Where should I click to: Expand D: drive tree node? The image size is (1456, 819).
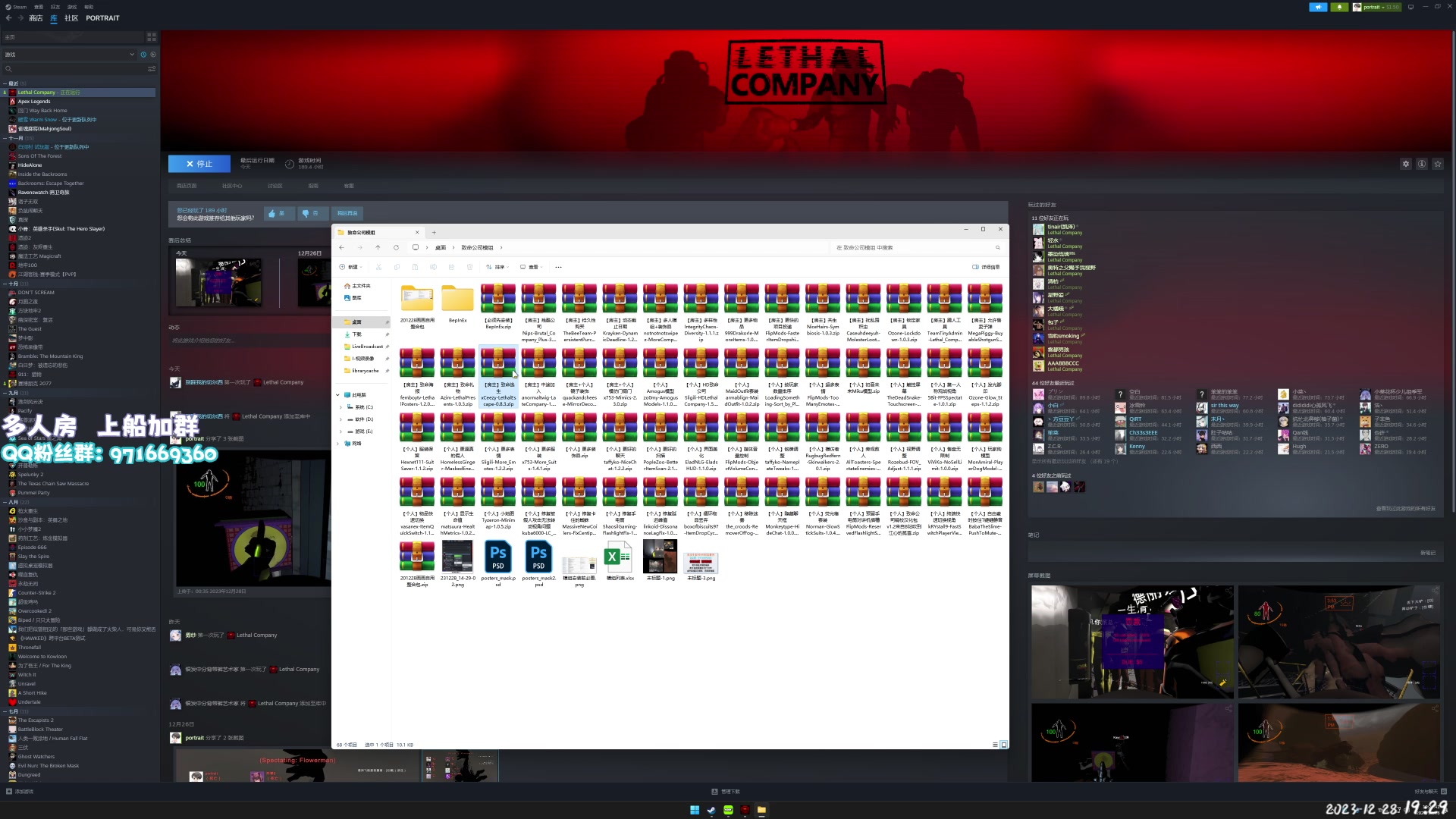[341, 419]
